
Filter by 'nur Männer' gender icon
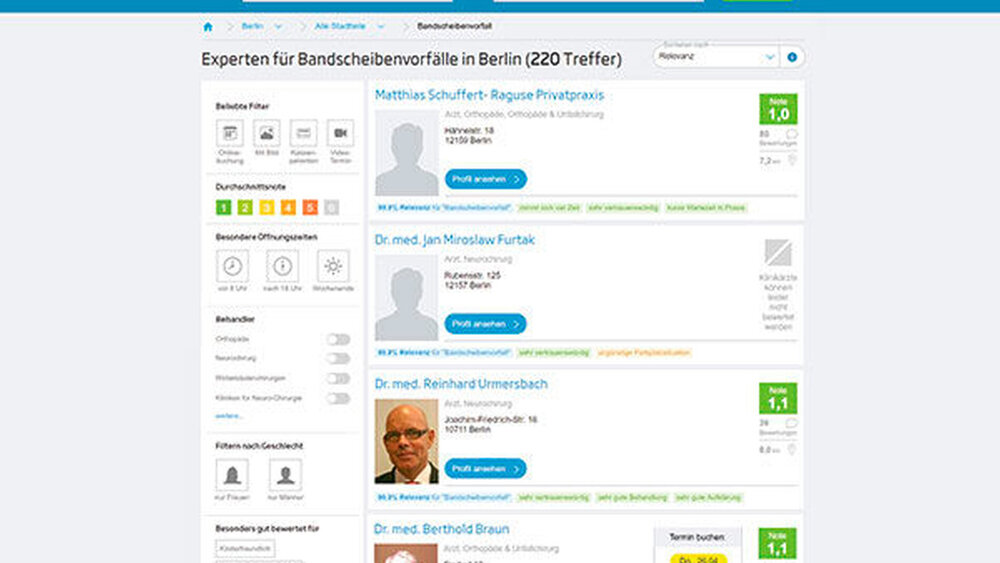click(285, 474)
